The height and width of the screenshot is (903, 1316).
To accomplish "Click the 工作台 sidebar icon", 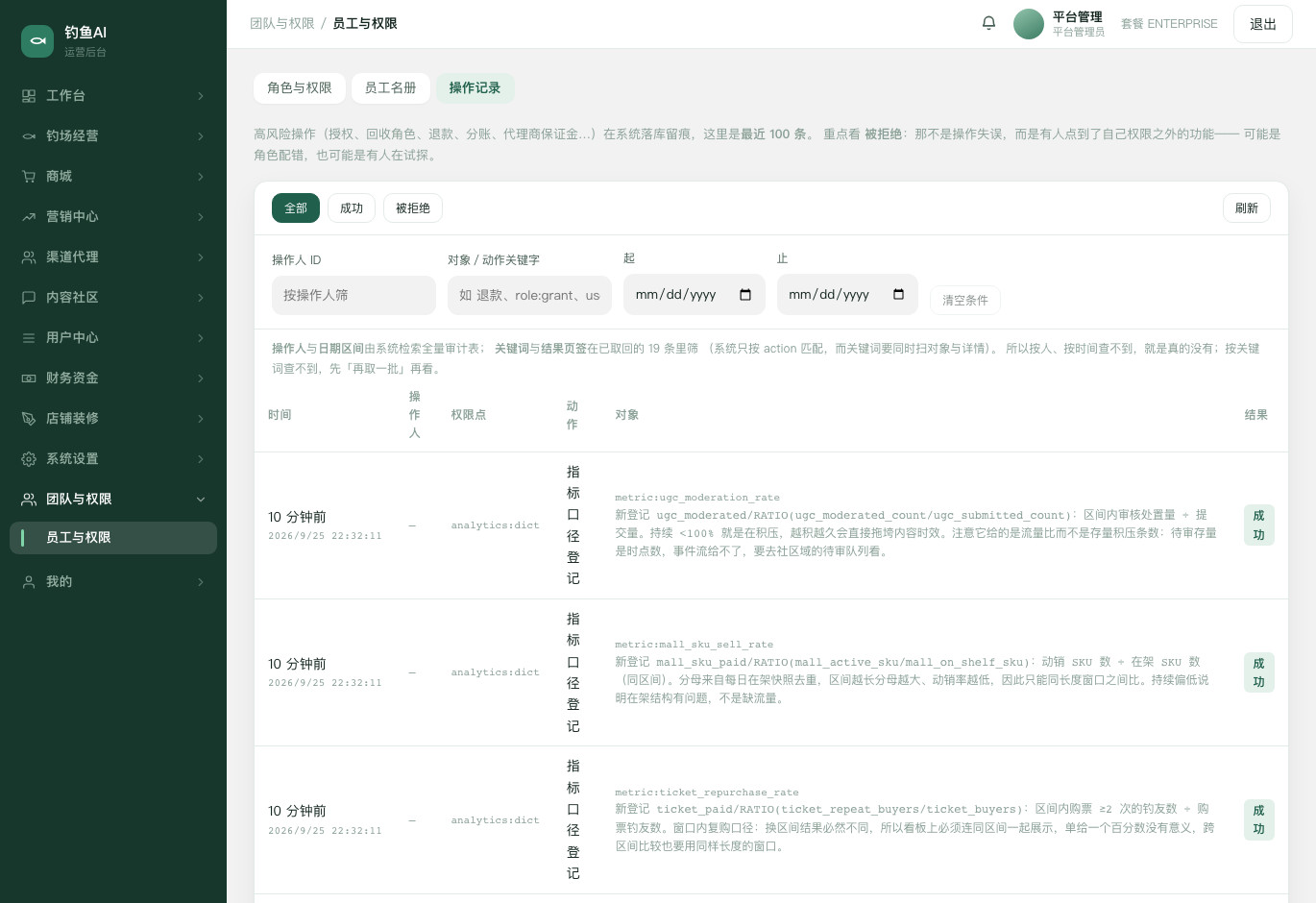I will coord(29,96).
